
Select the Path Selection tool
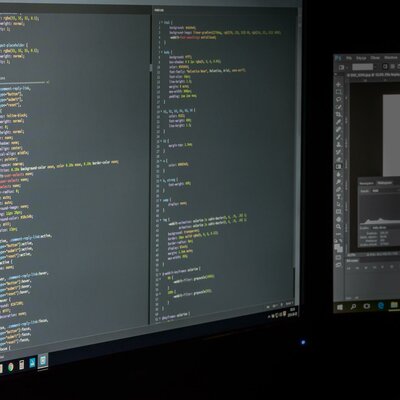339,203
